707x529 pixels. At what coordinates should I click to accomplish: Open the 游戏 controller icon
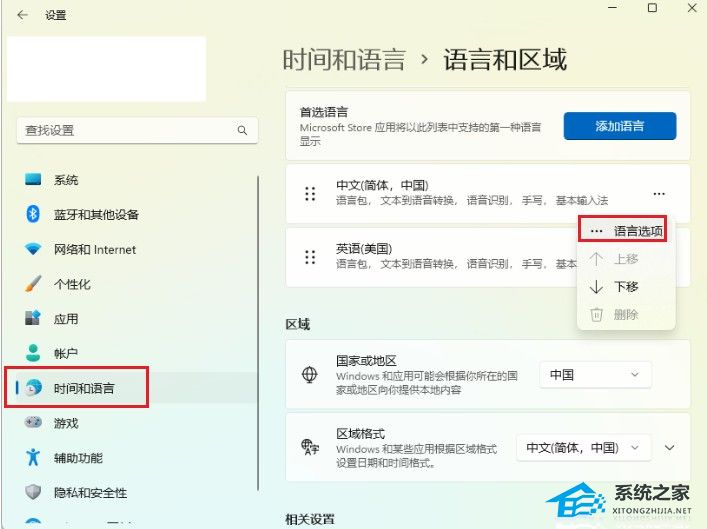33,423
